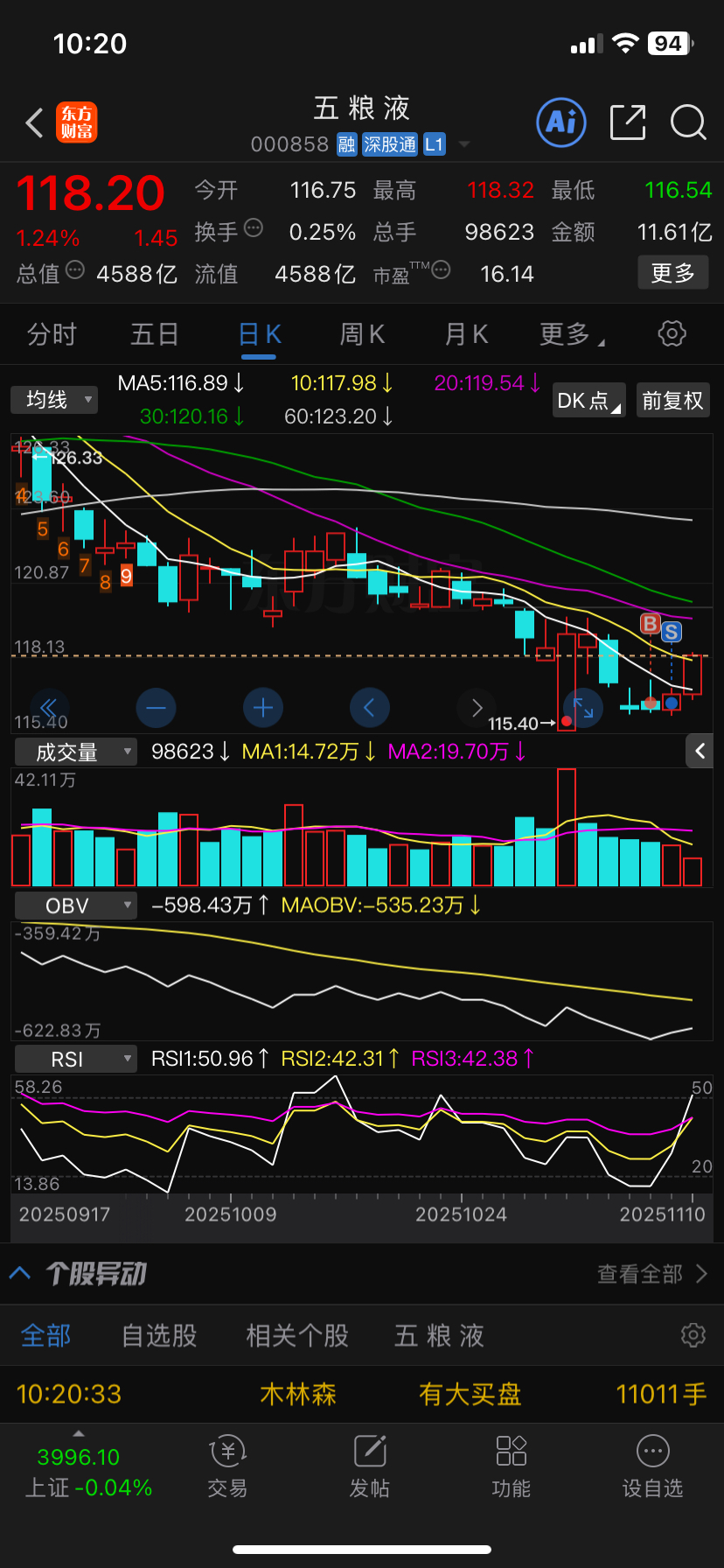Jump to earliest candles double-arrow button
This screenshot has height=1568, width=724.
coord(50,707)
